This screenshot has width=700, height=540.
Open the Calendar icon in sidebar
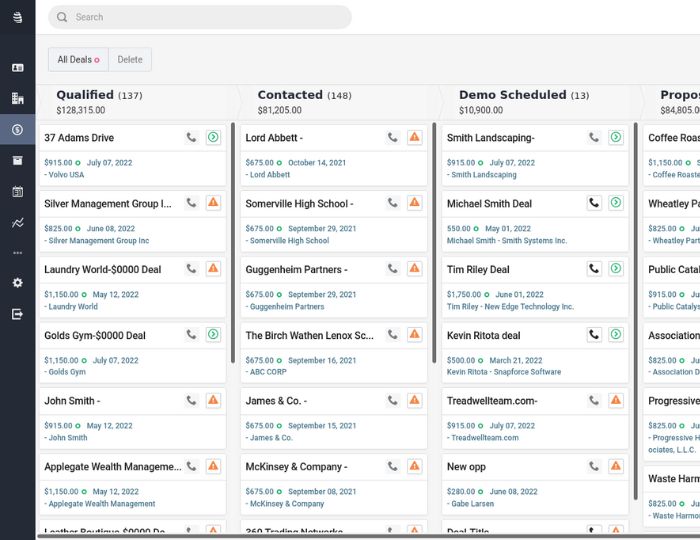[x=17, y=191]
